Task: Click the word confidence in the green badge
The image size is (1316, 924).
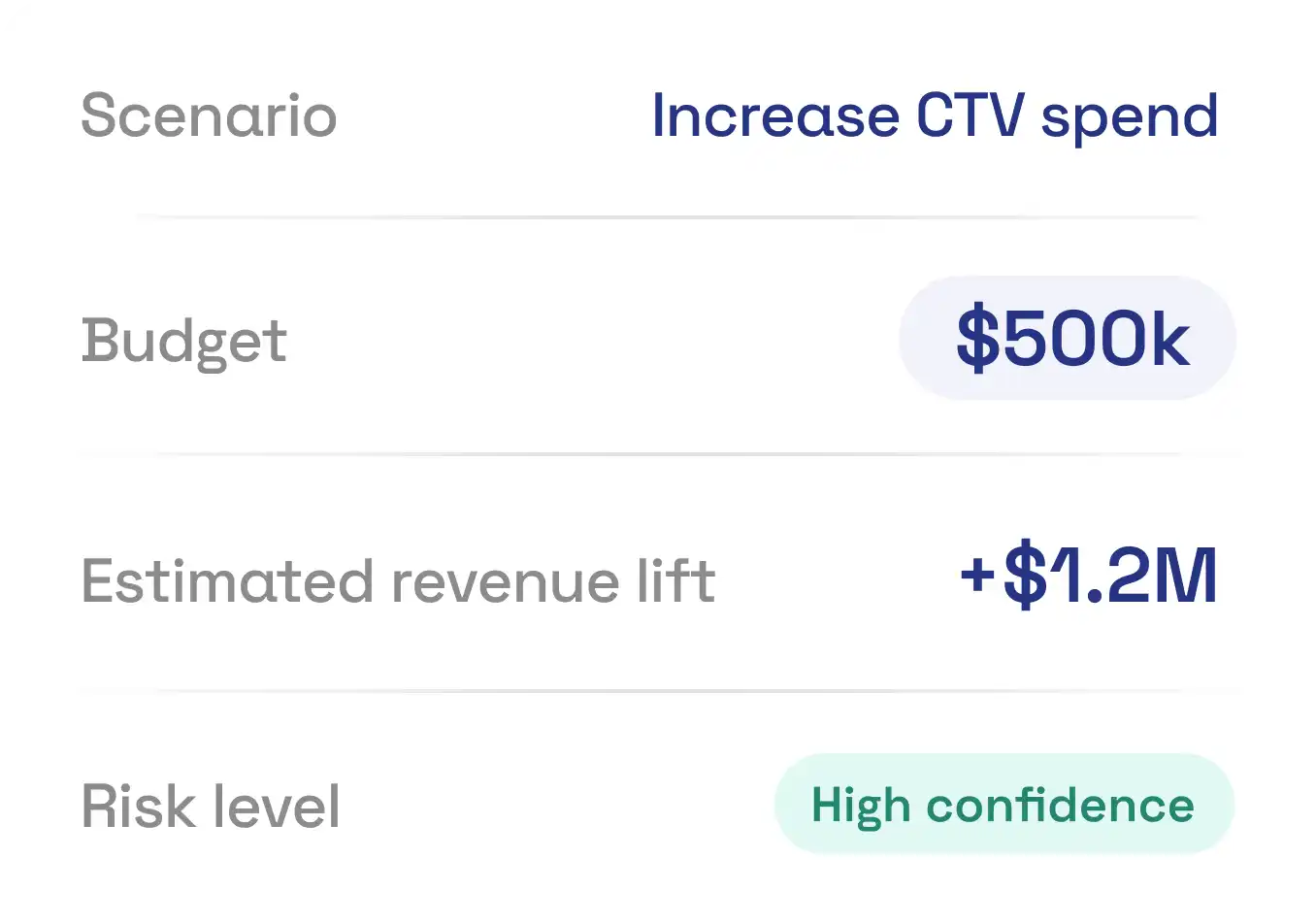Action: [1060, 806]
